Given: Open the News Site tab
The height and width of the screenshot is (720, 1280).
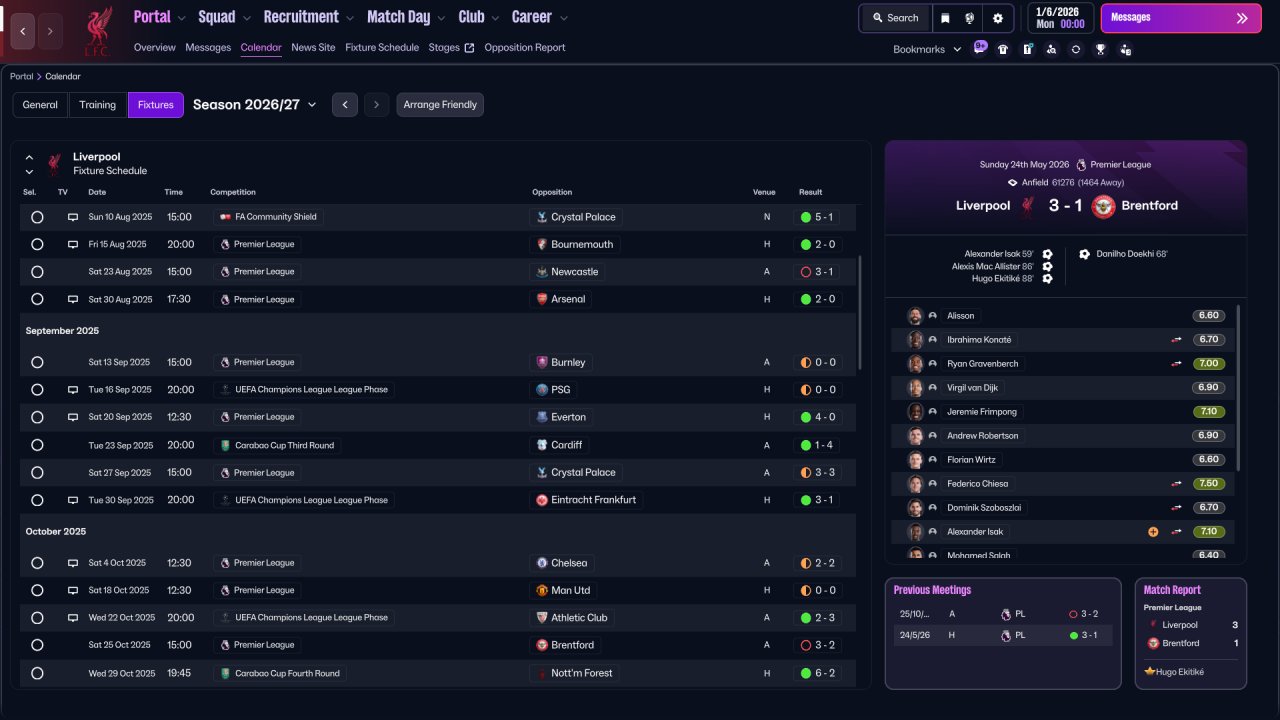Looking at the screenshot, I should (x=313, y=48).
